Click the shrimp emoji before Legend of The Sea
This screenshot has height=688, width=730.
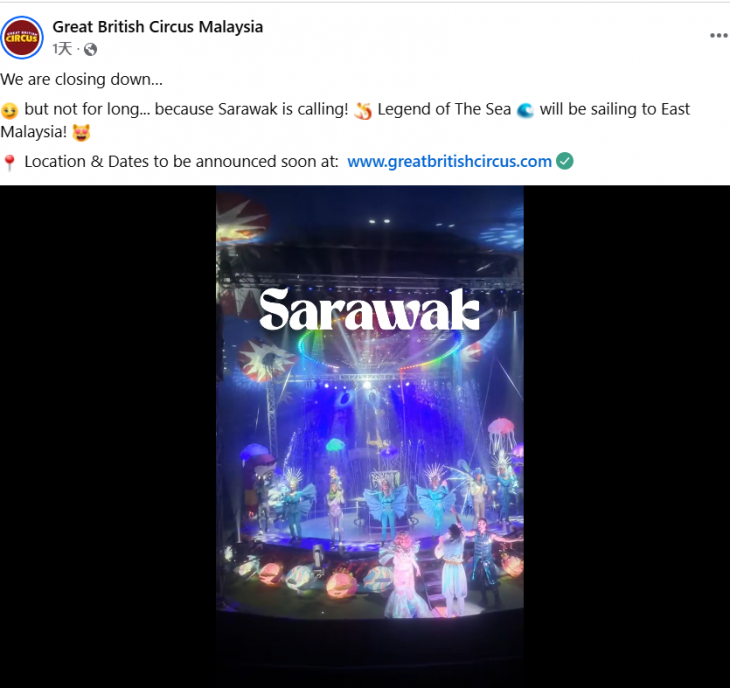click(363, 110)
